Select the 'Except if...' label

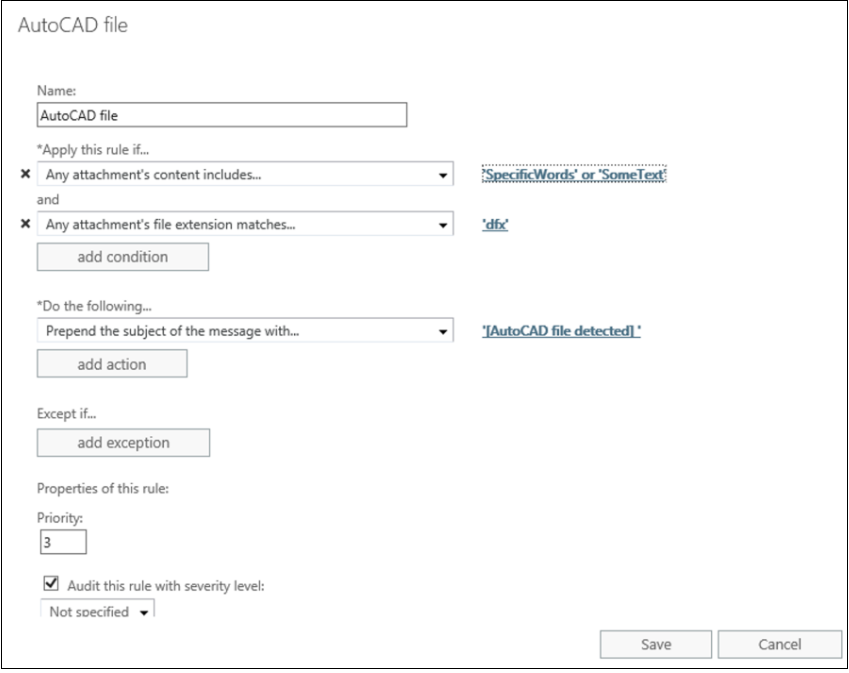point(67,414)
